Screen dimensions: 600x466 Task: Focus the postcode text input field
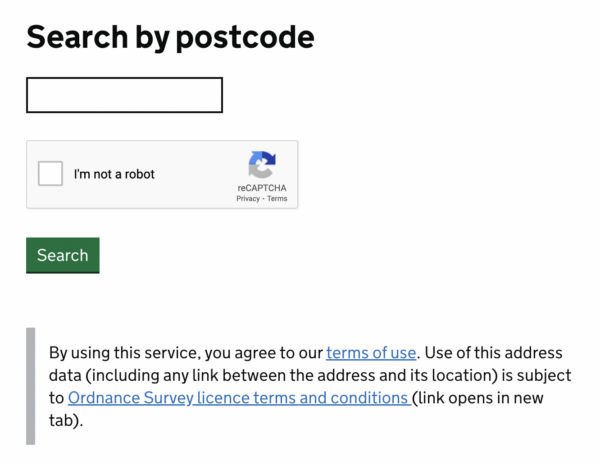(x=124, y=95)
